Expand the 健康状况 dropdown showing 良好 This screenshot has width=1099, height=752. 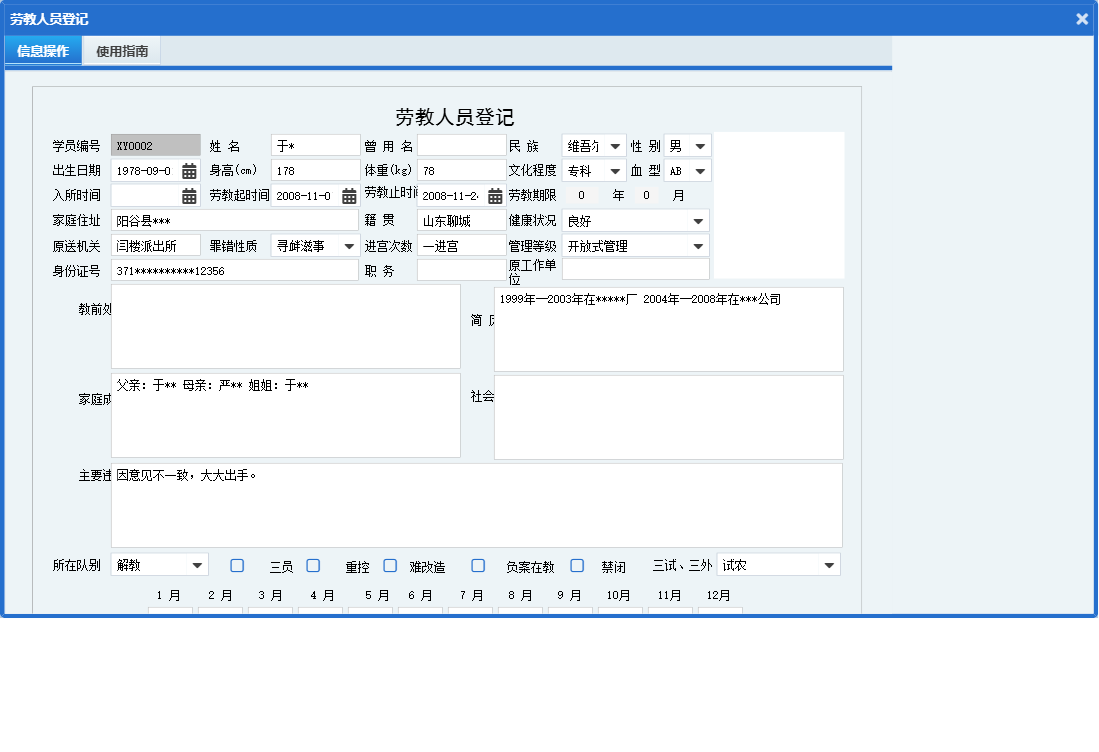(700, 220)
